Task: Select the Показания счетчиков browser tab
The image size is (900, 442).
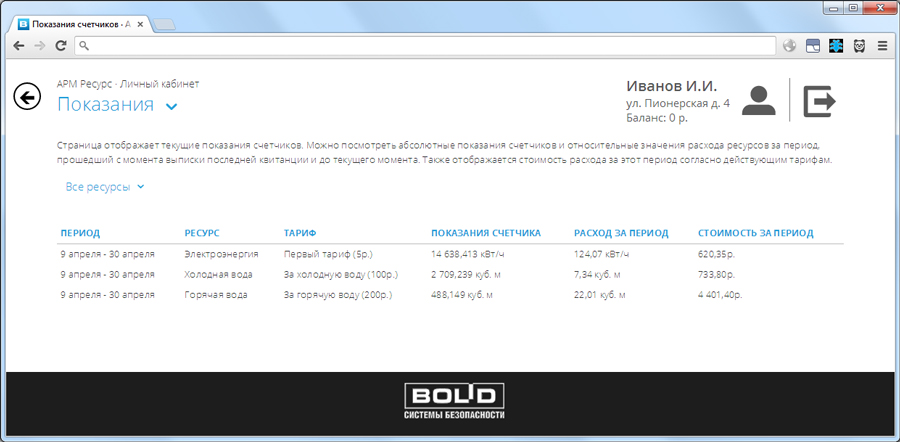Action: click(80, 22)
